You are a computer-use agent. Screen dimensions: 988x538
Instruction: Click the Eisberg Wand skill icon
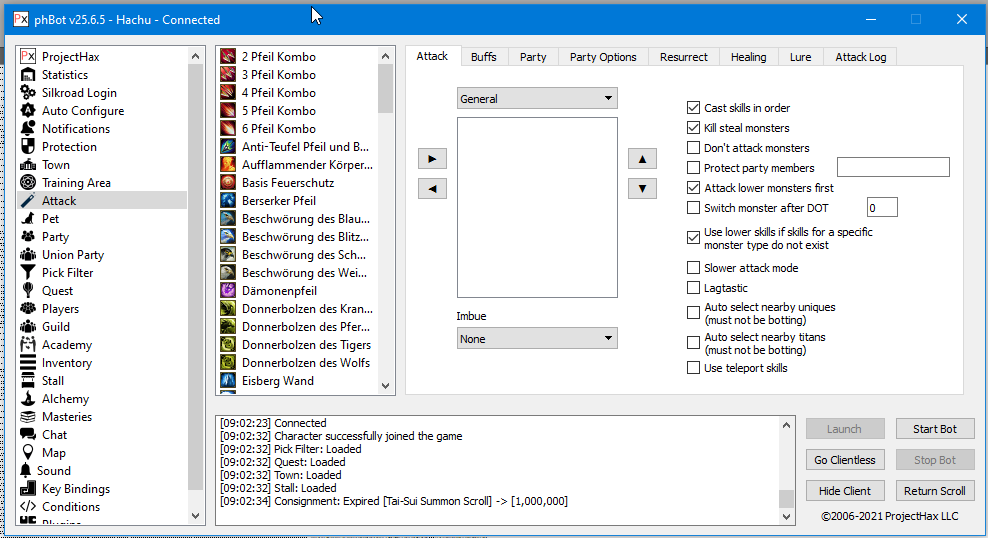(228, 381)
